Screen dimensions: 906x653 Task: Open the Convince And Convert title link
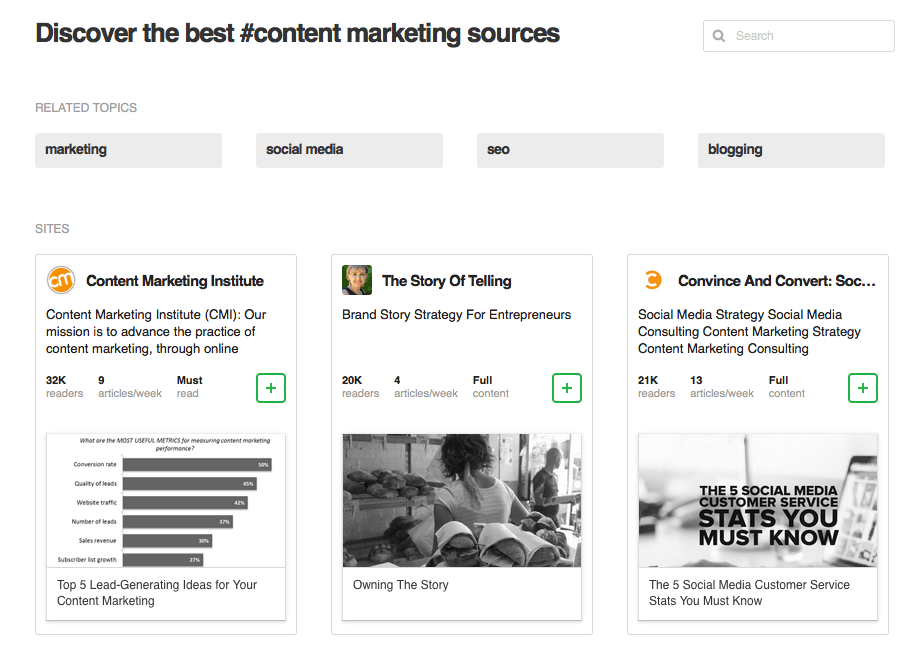coord(776,281)
